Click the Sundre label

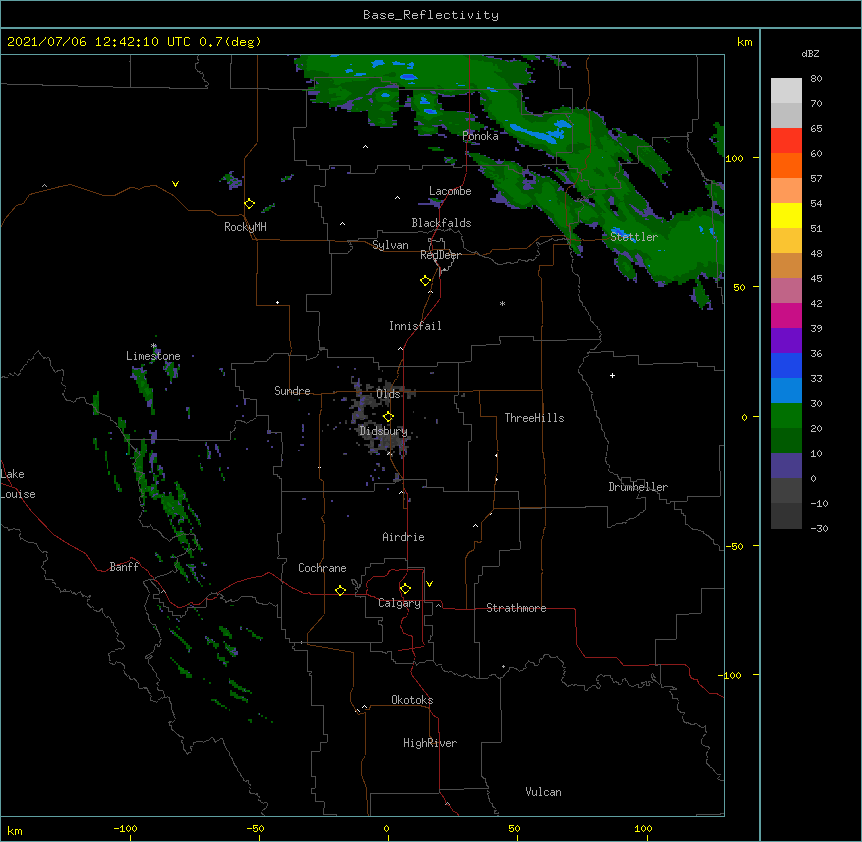click(x=292, y=391)
